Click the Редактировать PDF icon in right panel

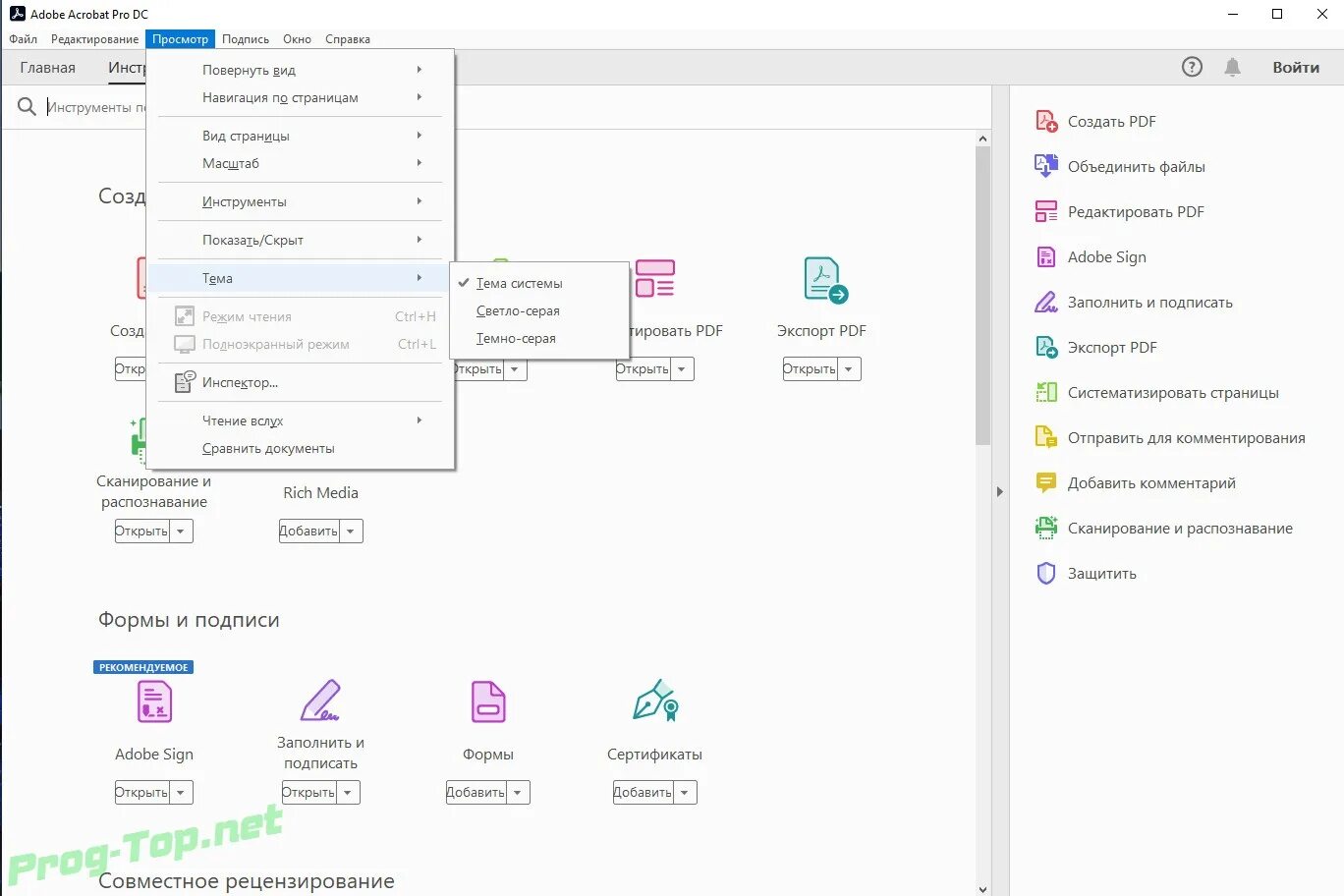point(1046,211)
